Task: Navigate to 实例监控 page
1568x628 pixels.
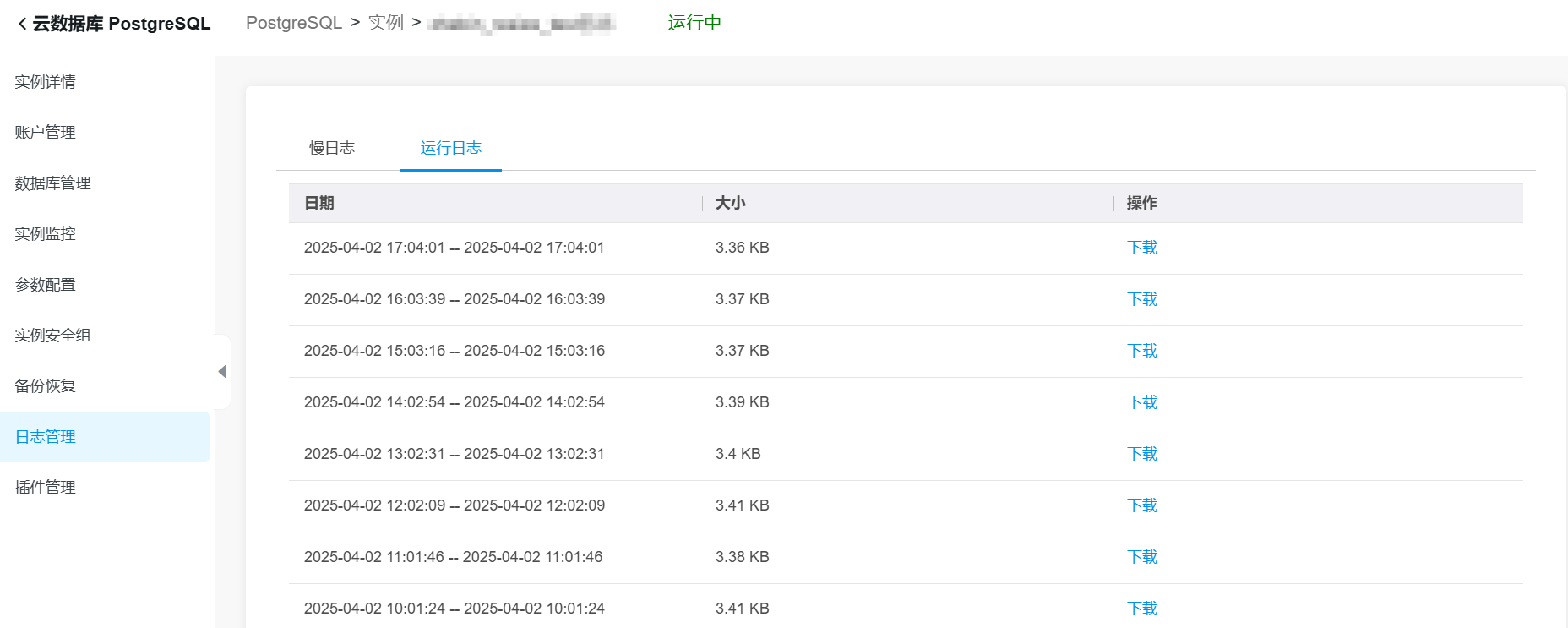Action: [46, 234]
